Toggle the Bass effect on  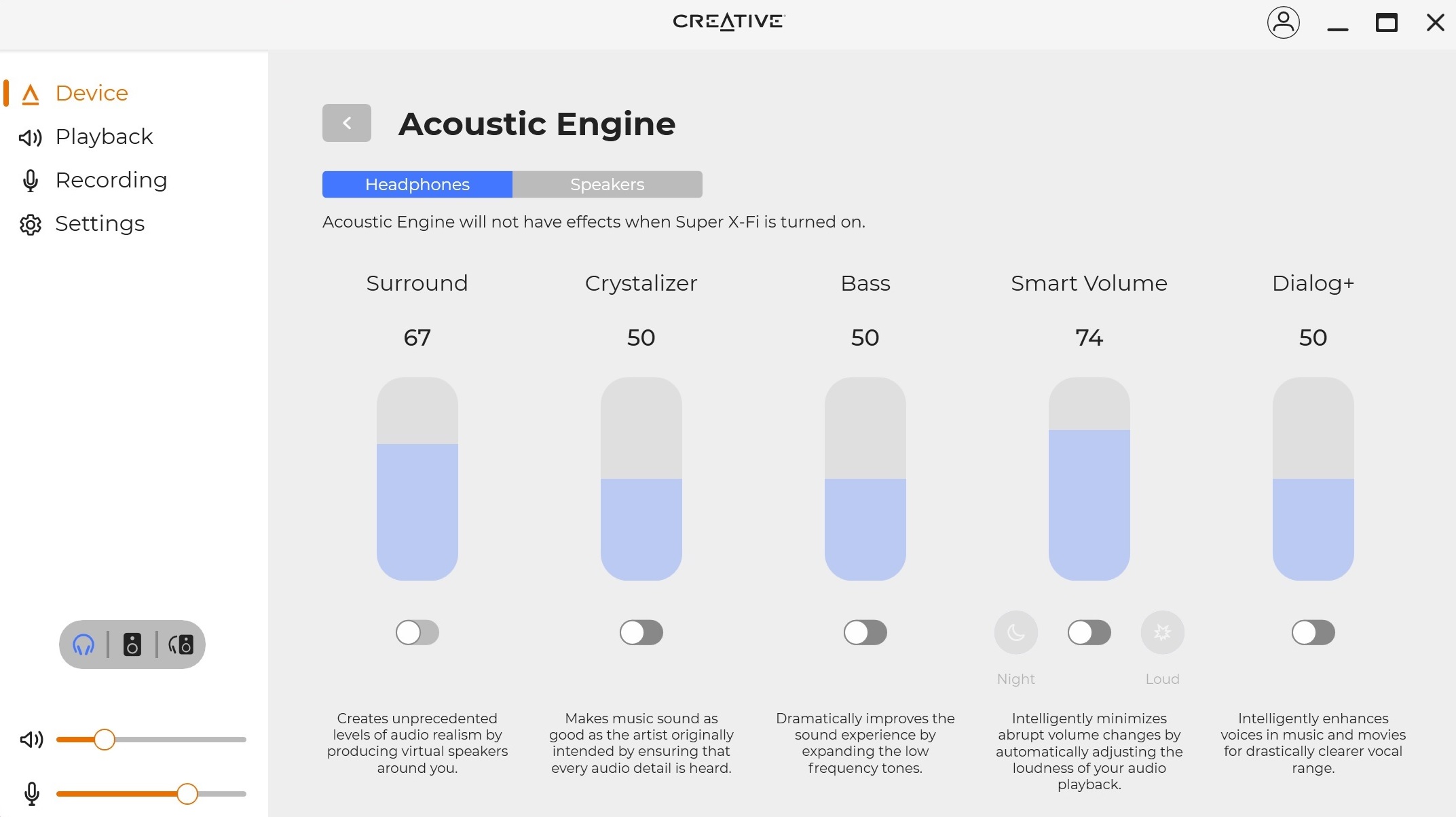coord(865,632)
